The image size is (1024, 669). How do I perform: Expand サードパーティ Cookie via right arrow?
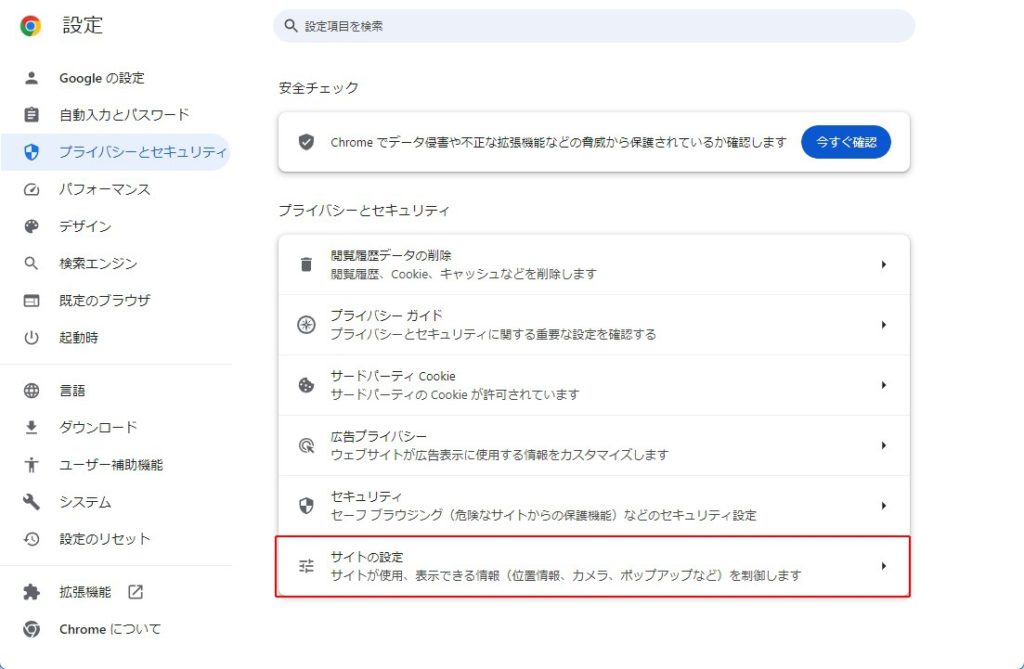tap(883, 385)
